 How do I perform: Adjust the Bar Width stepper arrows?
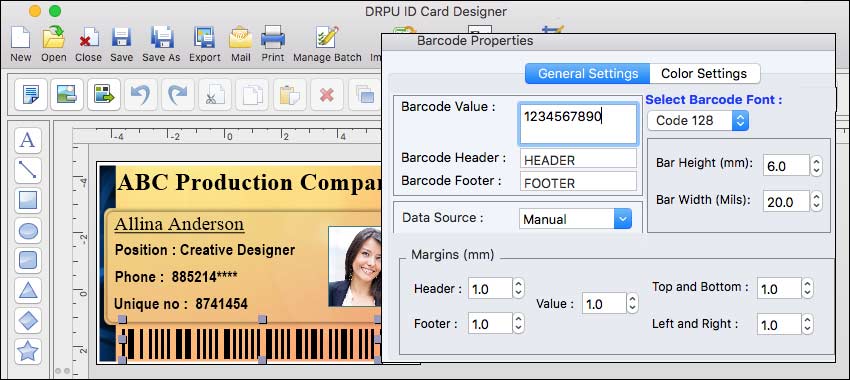(816, 202)
